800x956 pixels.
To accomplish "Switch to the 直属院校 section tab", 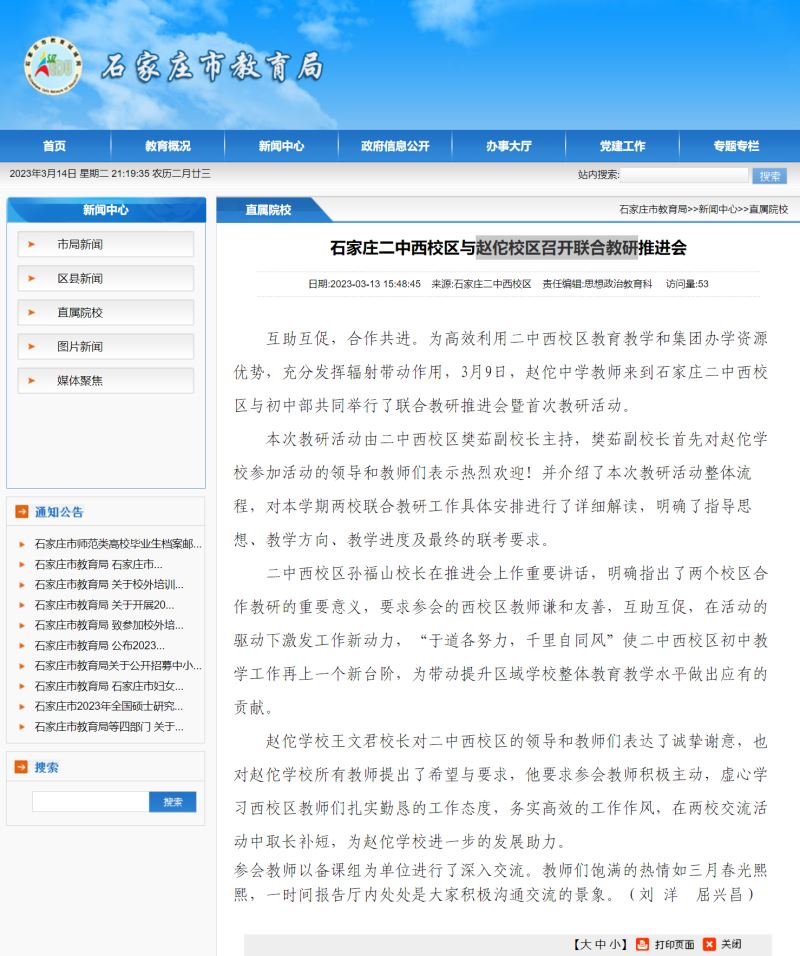I will (268, 210).
